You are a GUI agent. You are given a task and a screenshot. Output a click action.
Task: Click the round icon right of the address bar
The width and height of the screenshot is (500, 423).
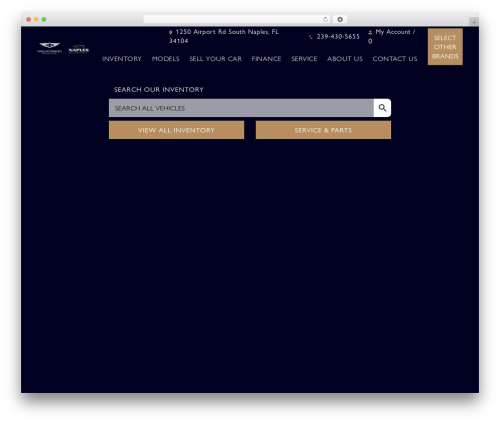pos(340,19)
